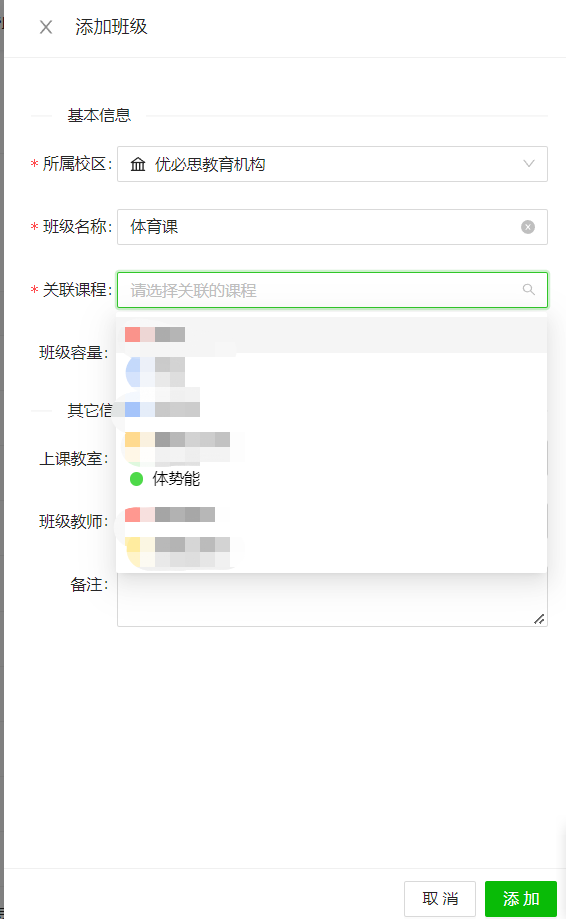Select the 体势能 course option
The height and width of the screenshot is (919, 566).
(332, 479)
